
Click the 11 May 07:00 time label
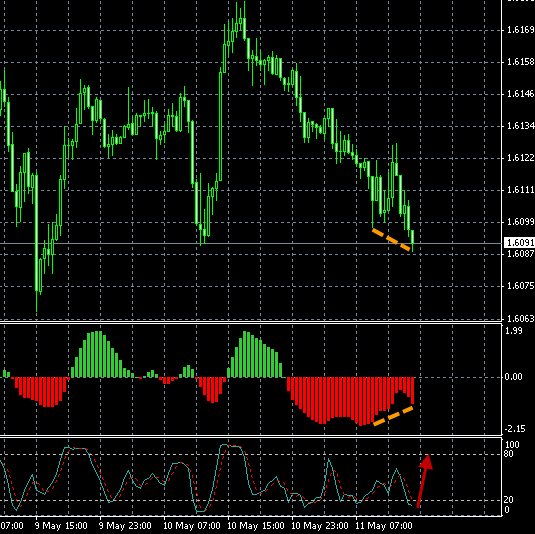point(384,526)
